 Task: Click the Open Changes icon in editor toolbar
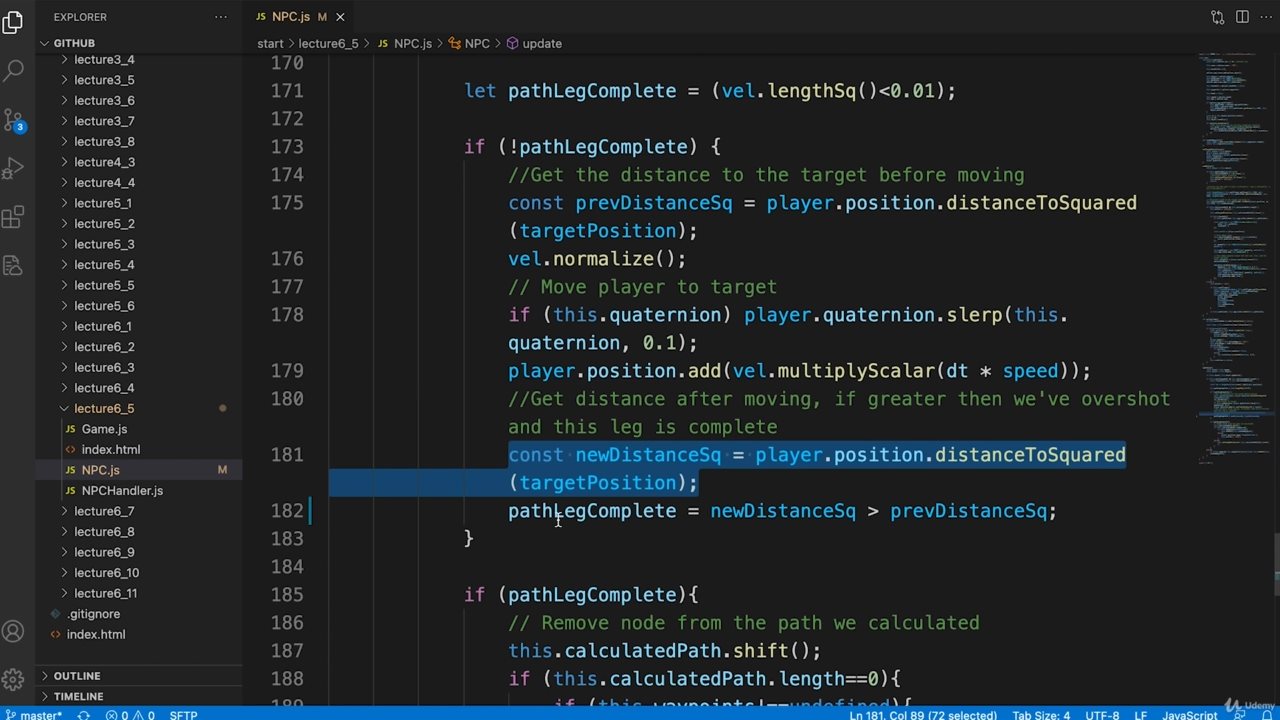click(1217, 17)
